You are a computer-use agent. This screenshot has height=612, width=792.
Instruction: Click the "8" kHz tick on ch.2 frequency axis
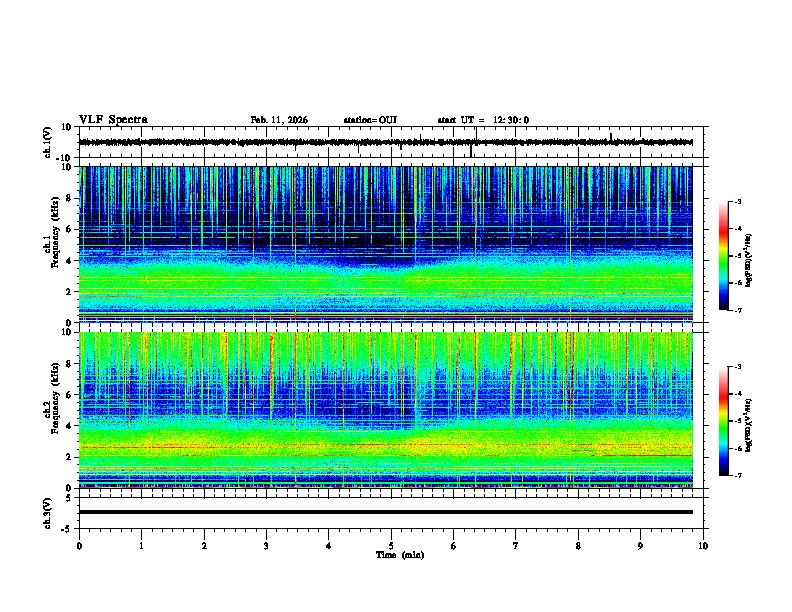tap(70, 364)
